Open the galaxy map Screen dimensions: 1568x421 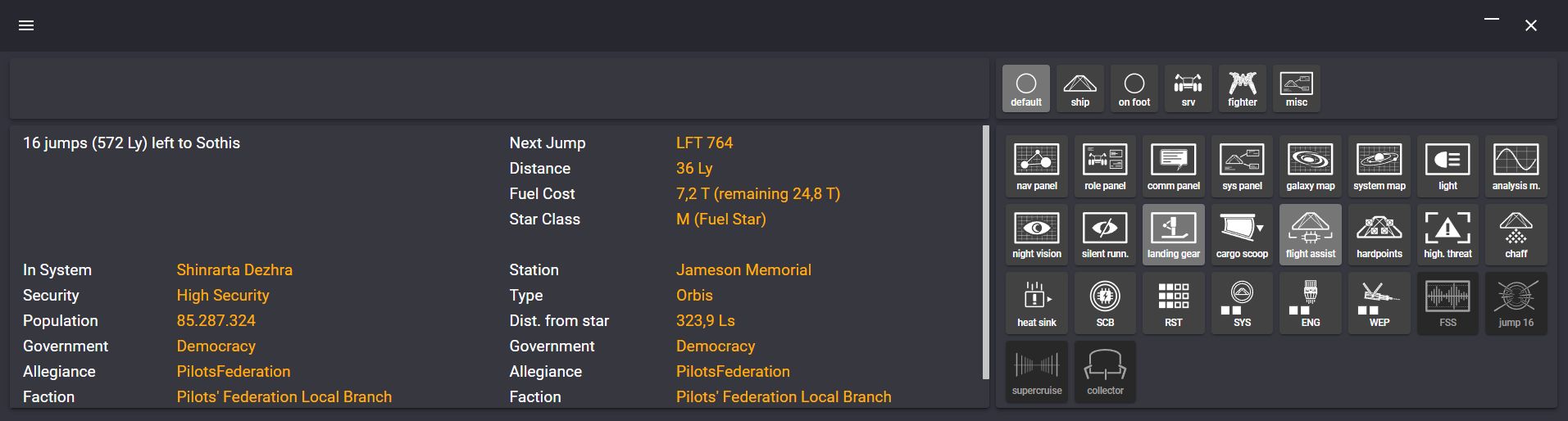[x=1310, y=165]
